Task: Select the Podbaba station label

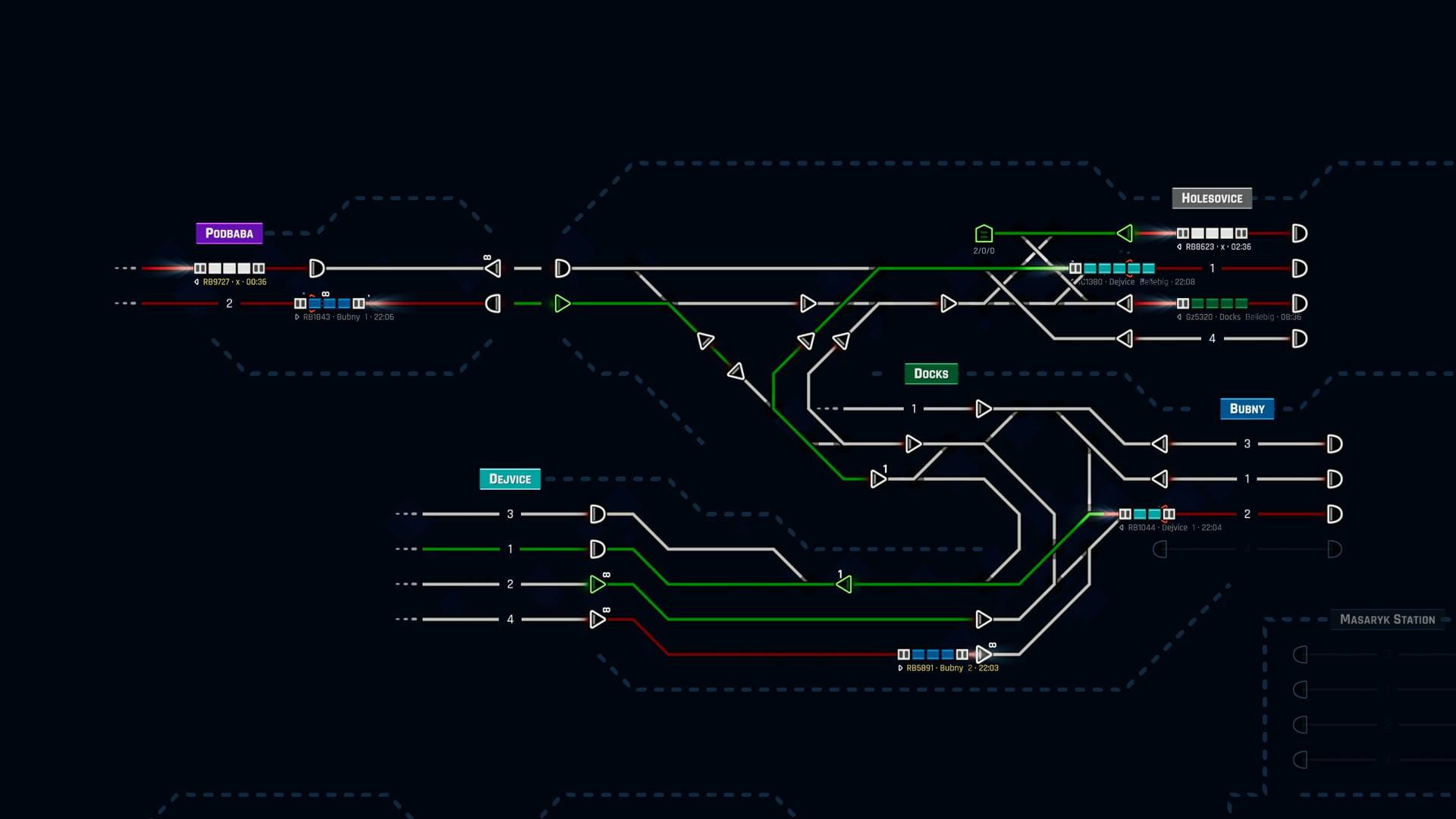Action: point(229,234)
